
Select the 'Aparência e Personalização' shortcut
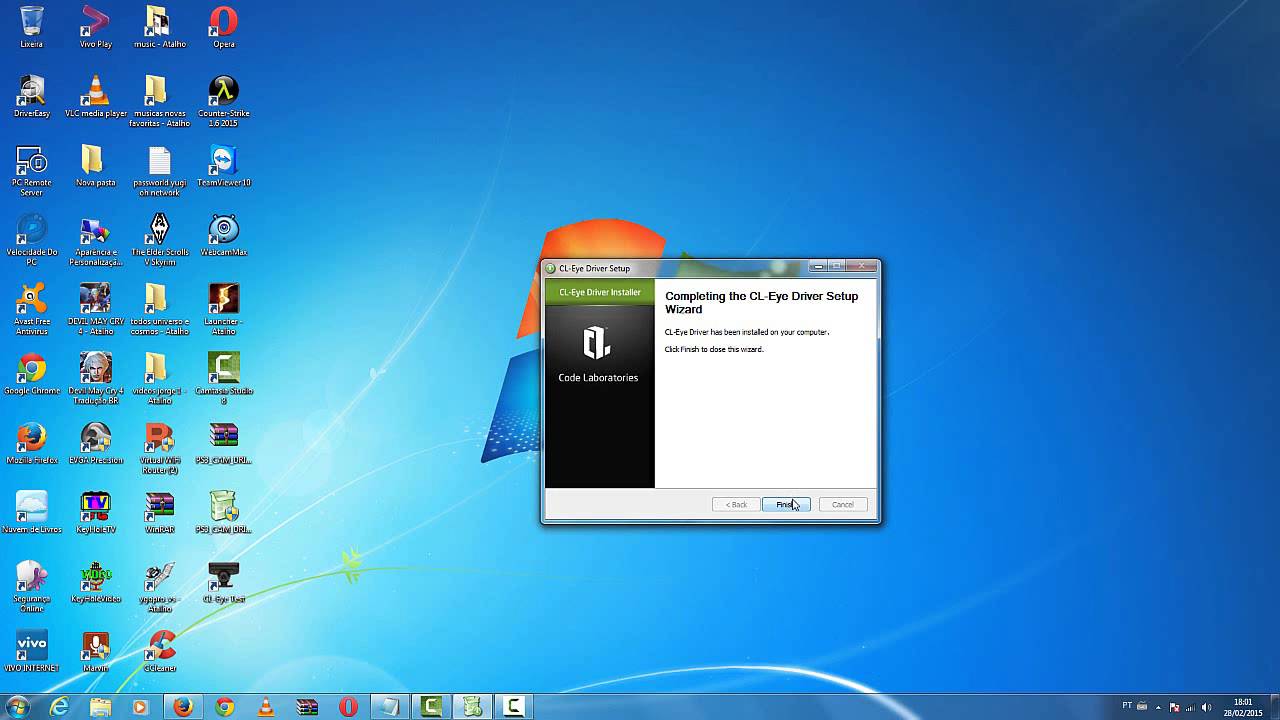pyautogui.click(x=95, y=239)
